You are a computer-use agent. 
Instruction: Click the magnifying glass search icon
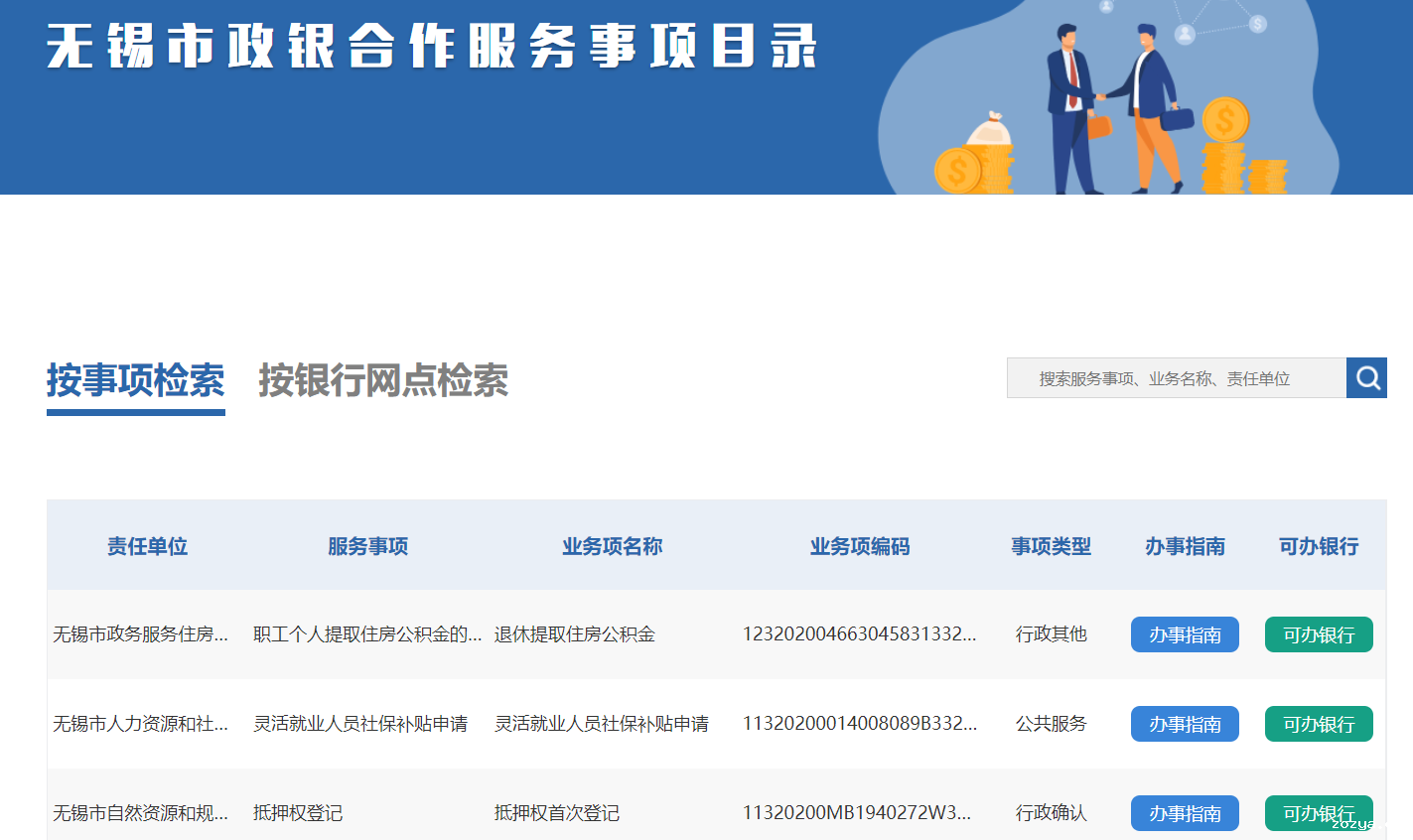pos(1366,378)
